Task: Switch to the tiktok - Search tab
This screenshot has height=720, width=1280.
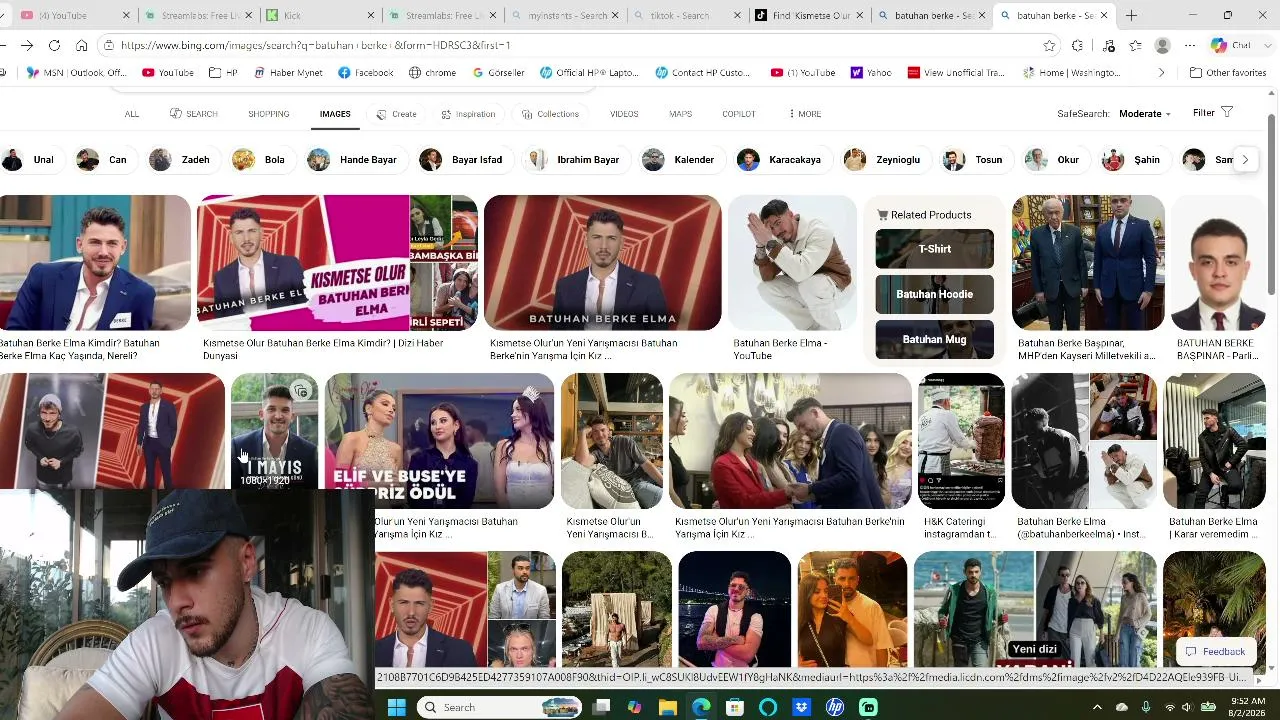Action: (x=686, y=15)
